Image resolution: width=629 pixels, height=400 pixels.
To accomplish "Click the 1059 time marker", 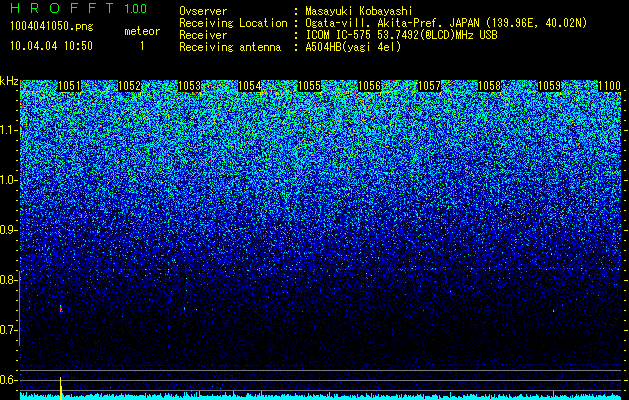I will (549, 86).
